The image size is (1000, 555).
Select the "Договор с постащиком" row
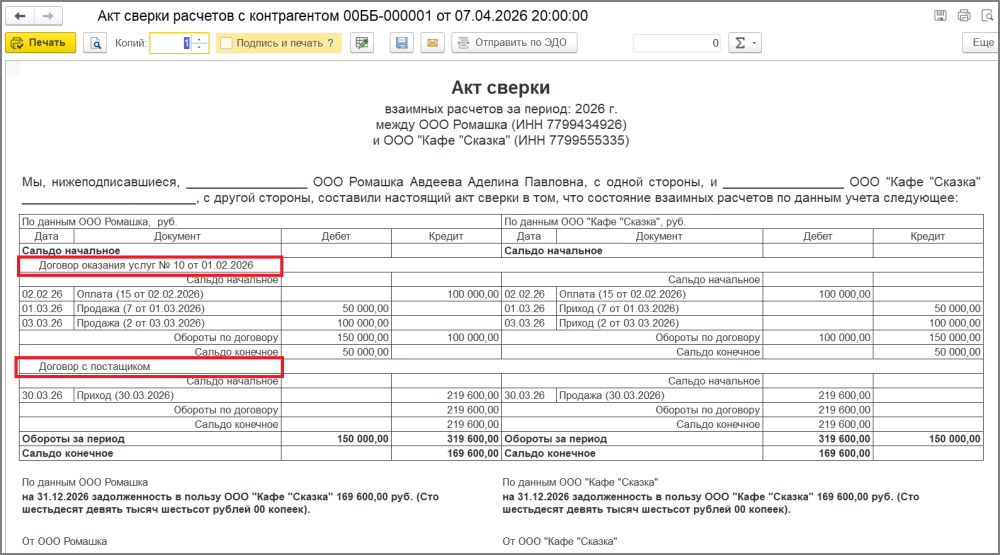(x=148, y=367)
